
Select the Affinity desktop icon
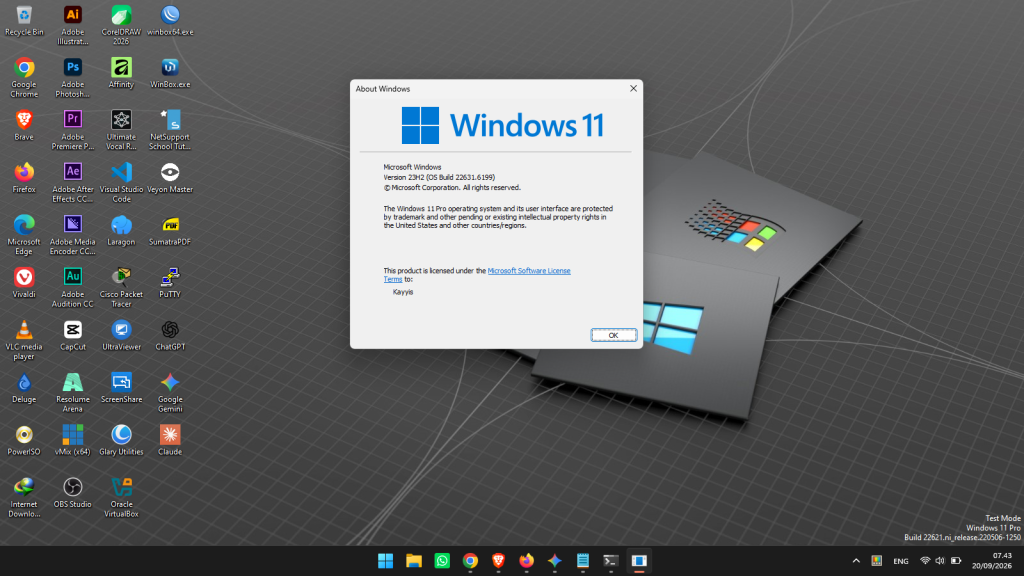121,72
